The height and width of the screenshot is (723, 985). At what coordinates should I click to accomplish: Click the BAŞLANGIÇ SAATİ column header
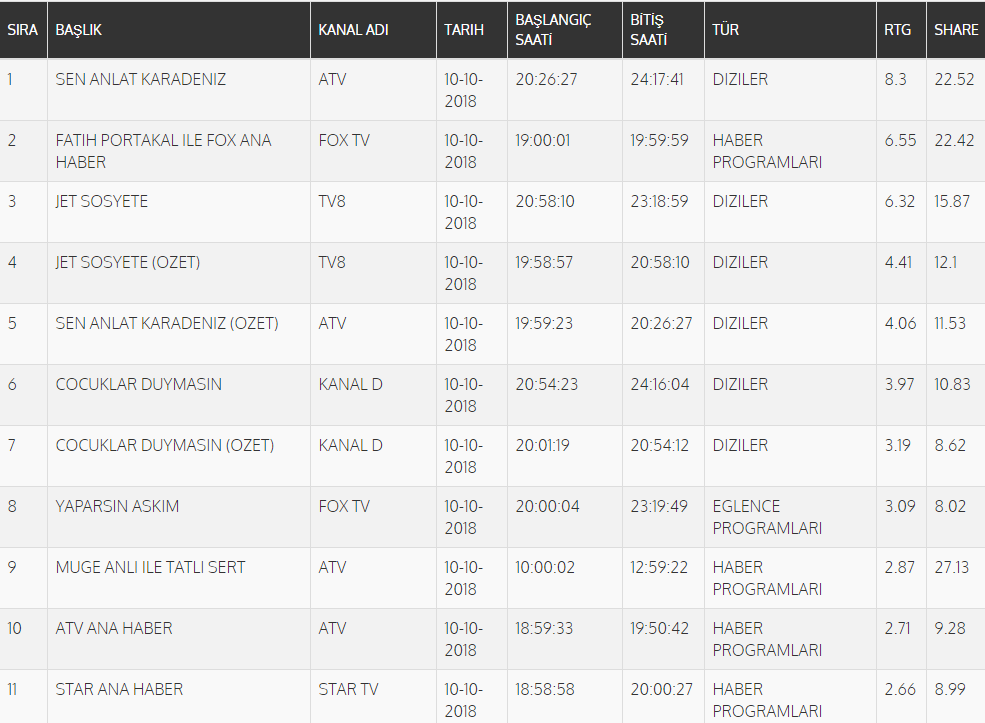pos(554,30)
